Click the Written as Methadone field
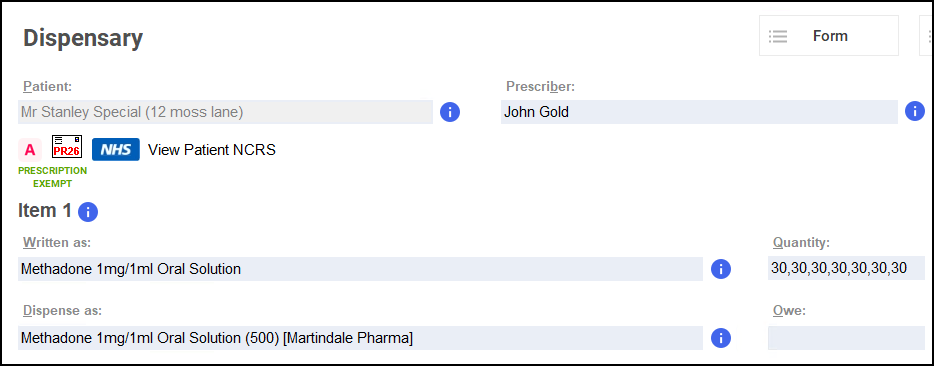Image resolution: width=934 pixels, height=366 pixels. click(x=360, y=269)
